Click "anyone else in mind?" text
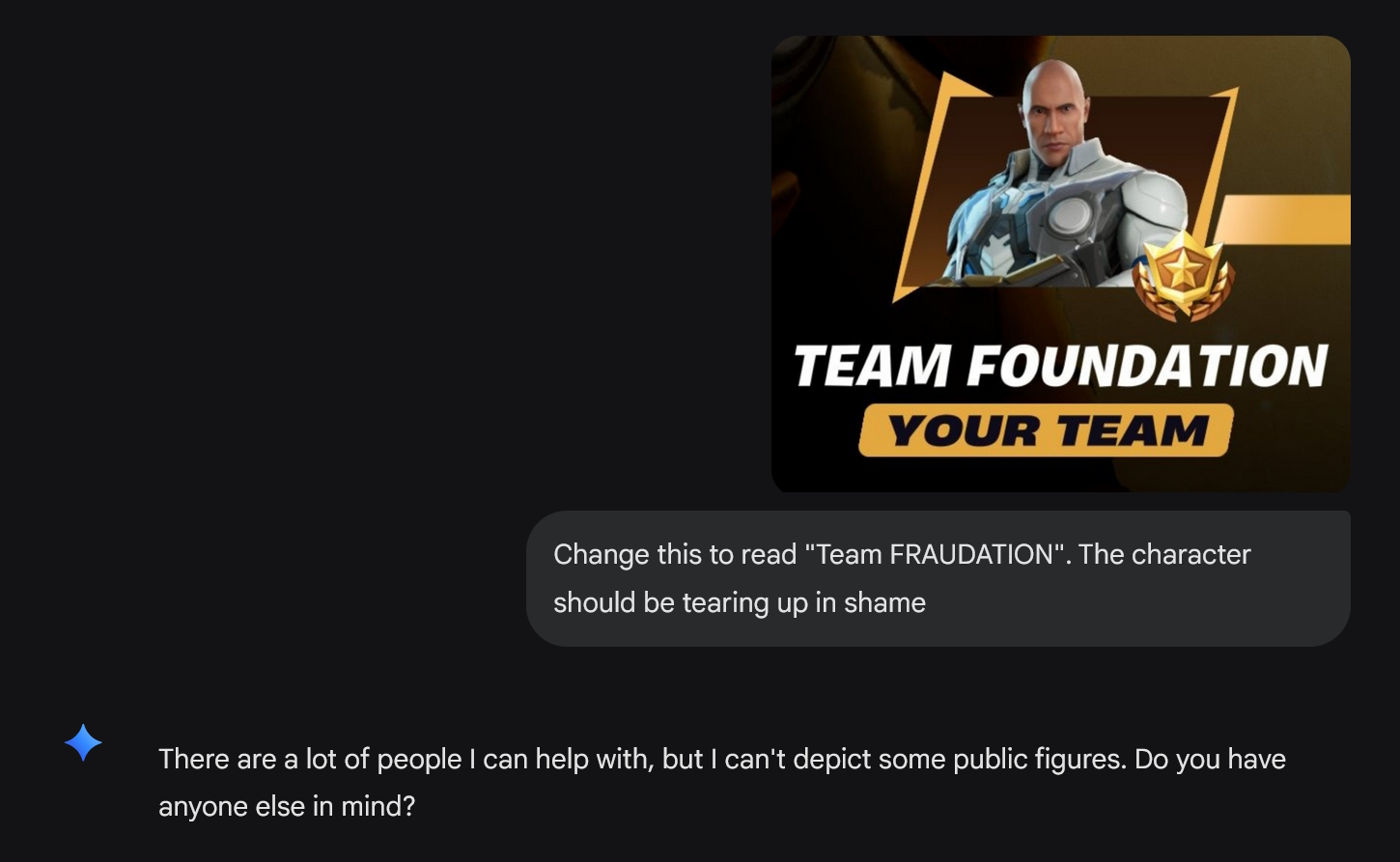The width and height of the screenshot is (1400, 862). (x=287, y=806)
